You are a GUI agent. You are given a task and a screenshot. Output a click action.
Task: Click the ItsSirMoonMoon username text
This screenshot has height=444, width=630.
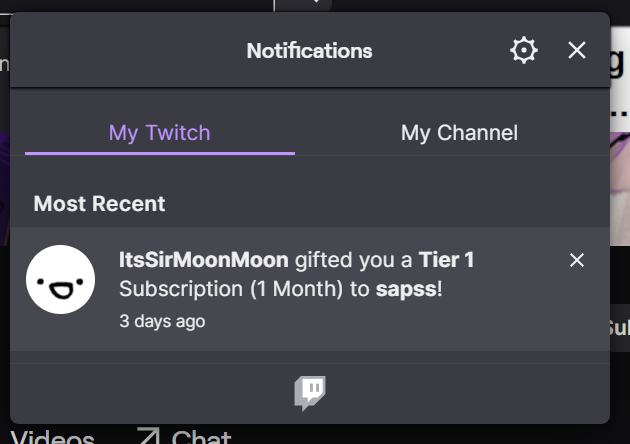click(x=204, y=261)
